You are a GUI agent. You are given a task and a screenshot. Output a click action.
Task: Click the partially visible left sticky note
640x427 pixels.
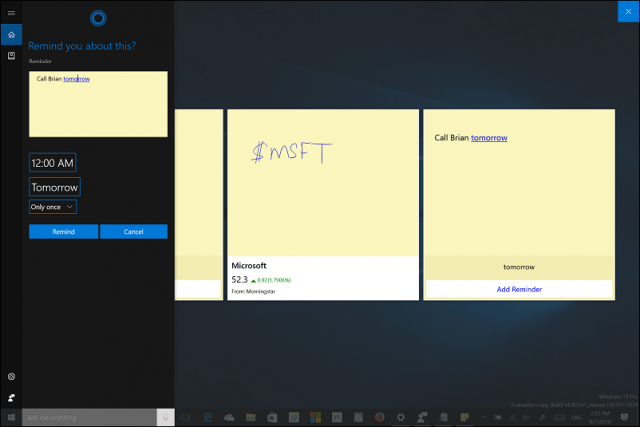tap(199, 204)
